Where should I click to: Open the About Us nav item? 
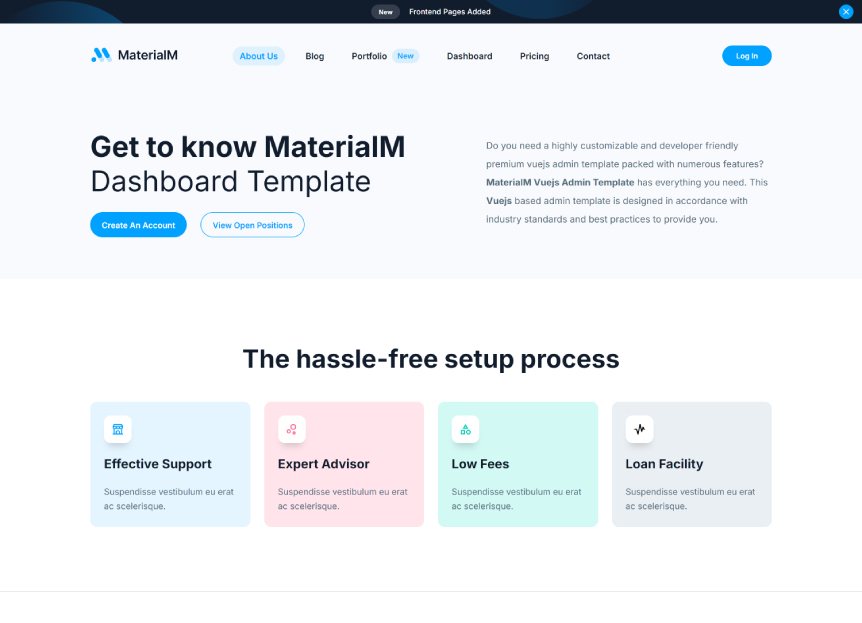click(x=258, y=56)
